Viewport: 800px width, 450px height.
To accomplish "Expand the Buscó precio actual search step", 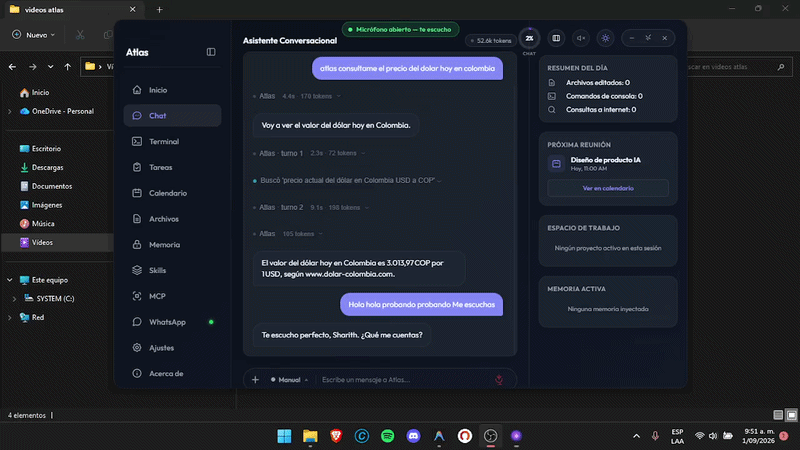I will point(347,180).
